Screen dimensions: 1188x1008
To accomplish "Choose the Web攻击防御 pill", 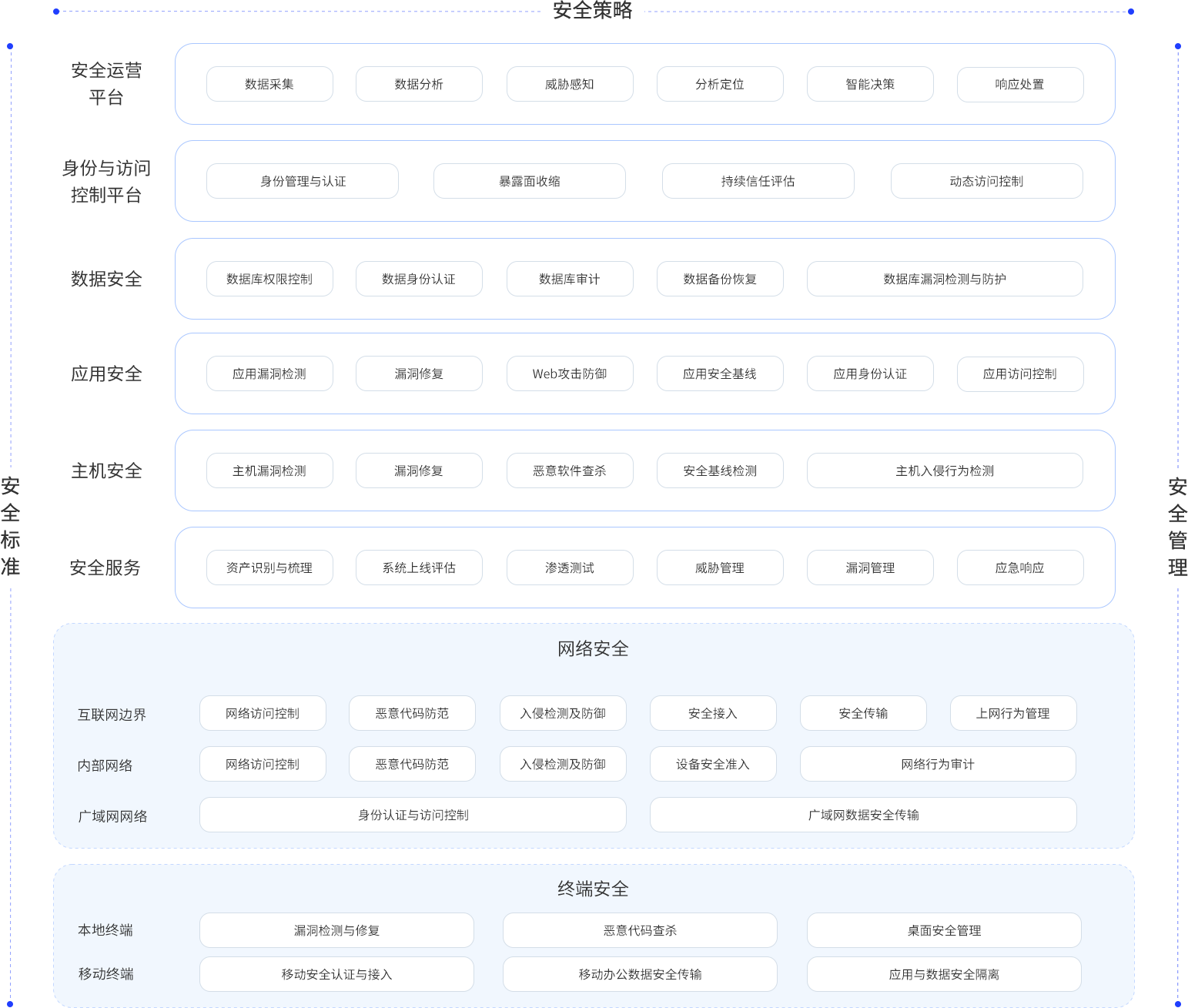I will point(570,373).
